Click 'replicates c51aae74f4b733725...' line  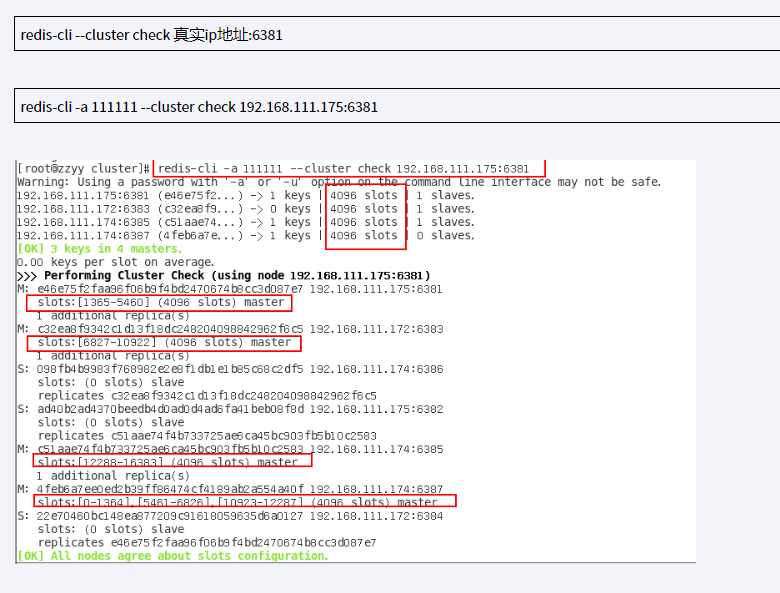(x=207, y=436)
